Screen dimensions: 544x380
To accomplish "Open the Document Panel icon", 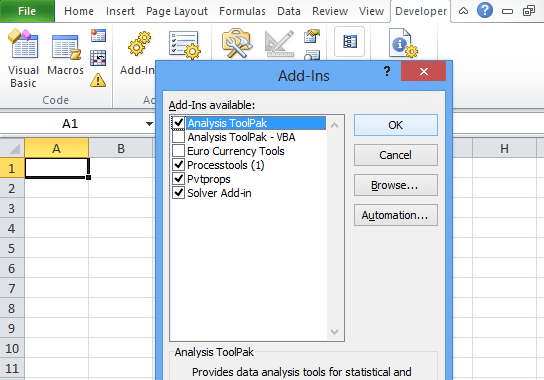I will point(403,43).
